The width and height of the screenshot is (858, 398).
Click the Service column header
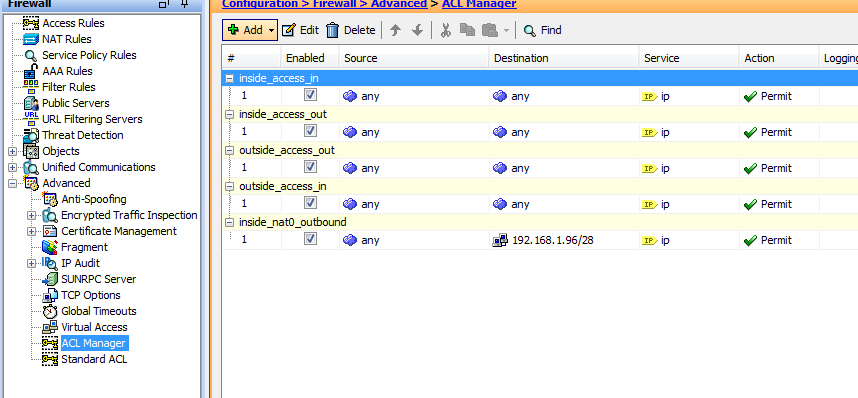689,58
